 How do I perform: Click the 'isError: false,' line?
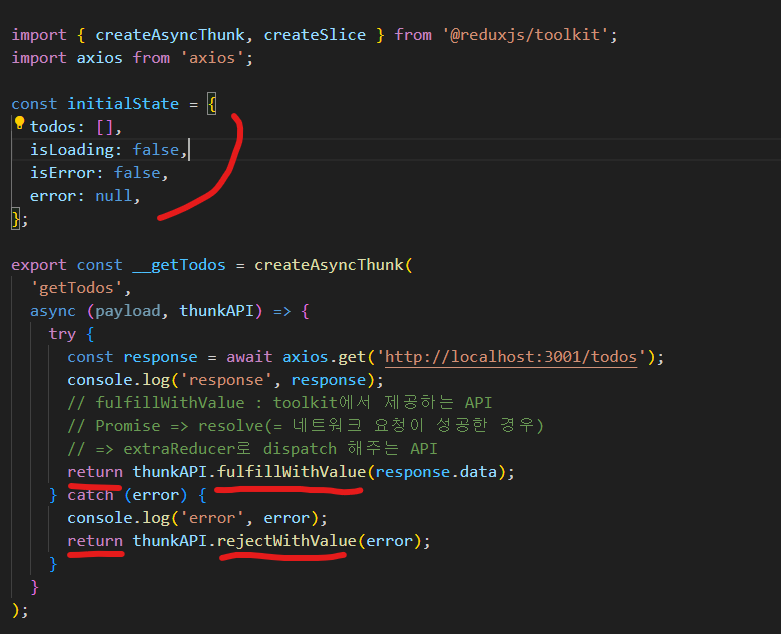99,173
